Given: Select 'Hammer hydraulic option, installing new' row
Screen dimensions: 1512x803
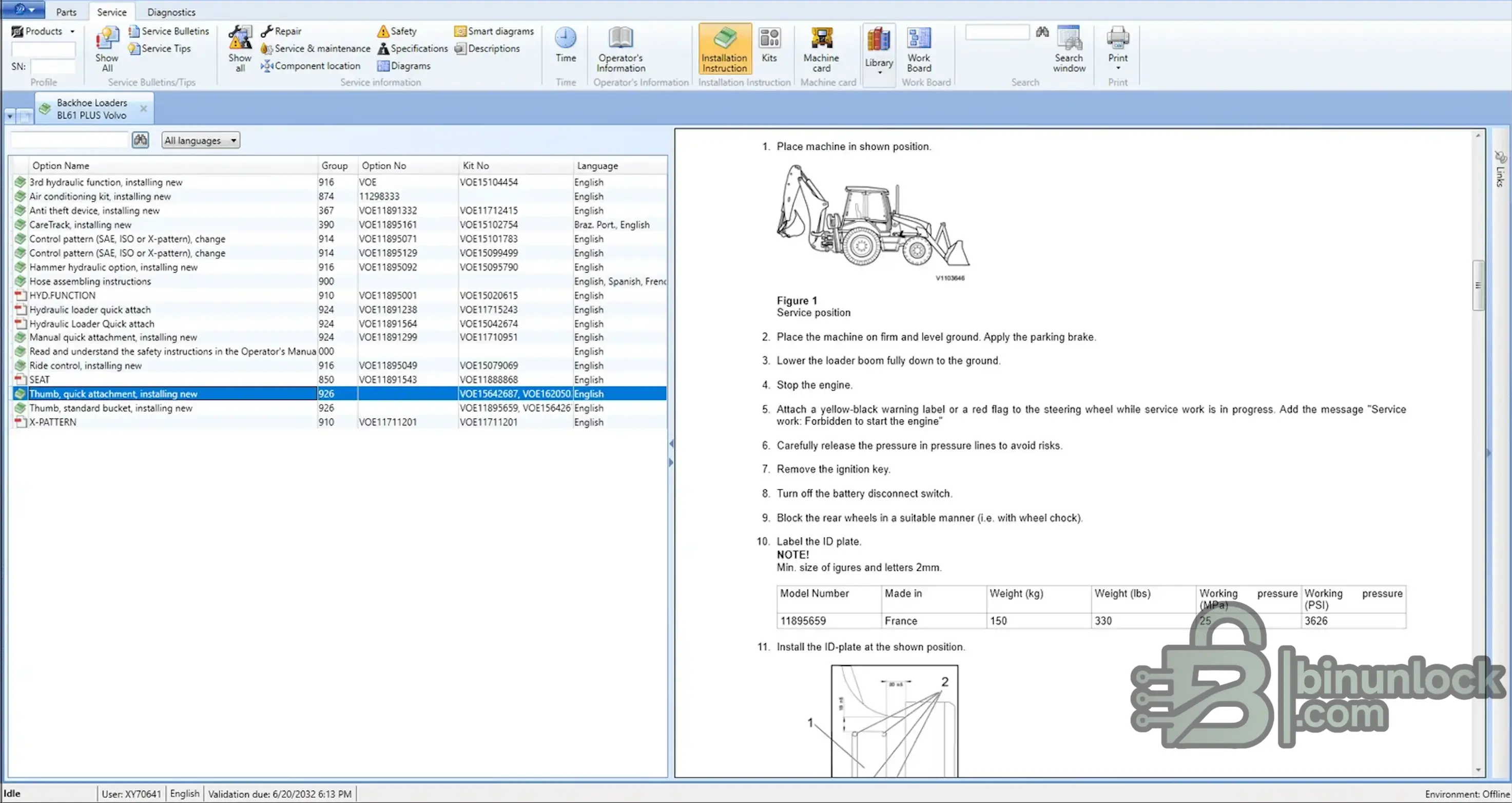Looking at the screenshot, I should click(339, 267).
